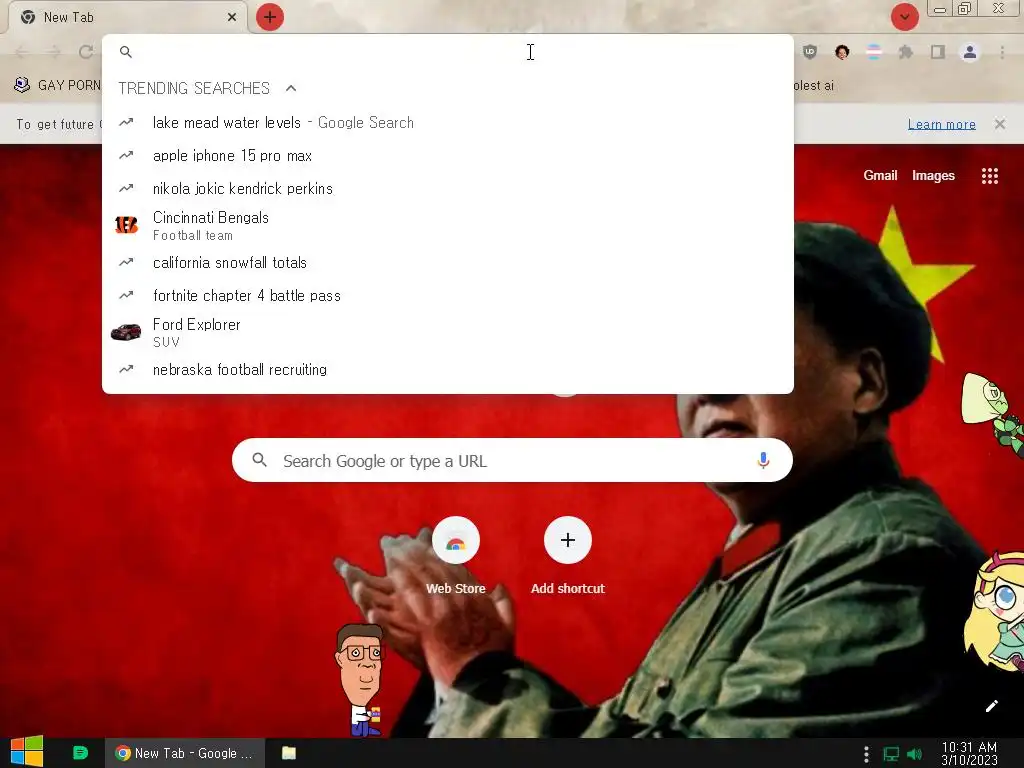The width and height of the screenshot is (1024, 768).
Task: Open the uBlock shield extension icon
Action: tap(810, 52)
